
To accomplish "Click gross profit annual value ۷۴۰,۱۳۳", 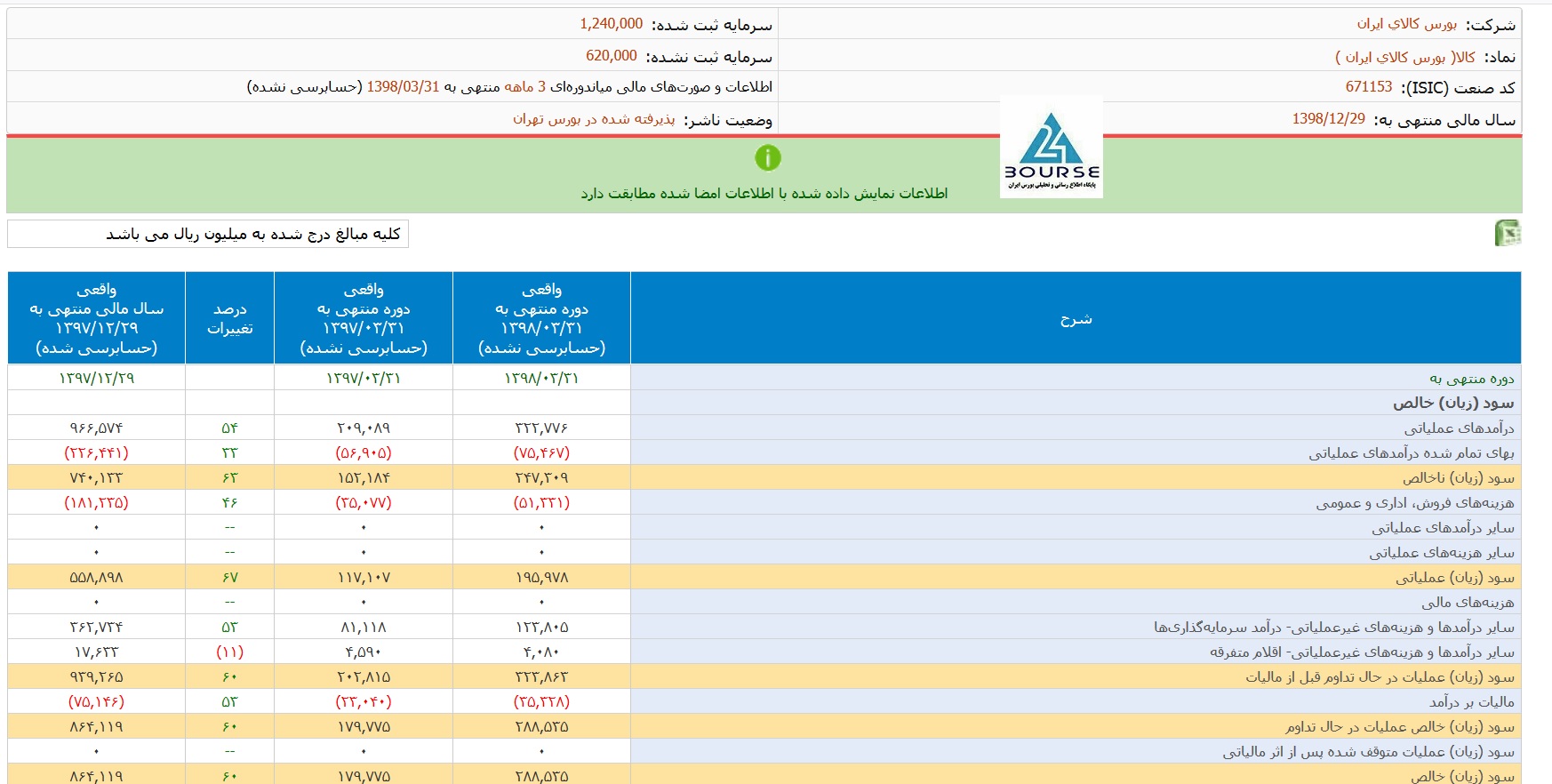I will [x=97, y=478].
